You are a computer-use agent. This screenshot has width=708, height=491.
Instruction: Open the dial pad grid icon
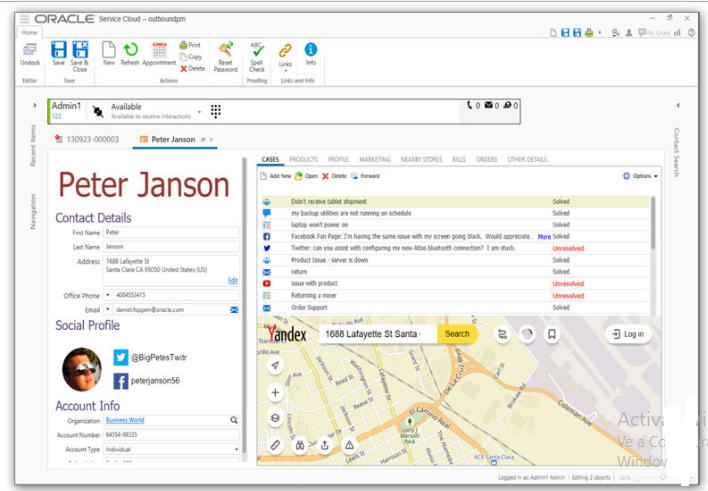215,111
